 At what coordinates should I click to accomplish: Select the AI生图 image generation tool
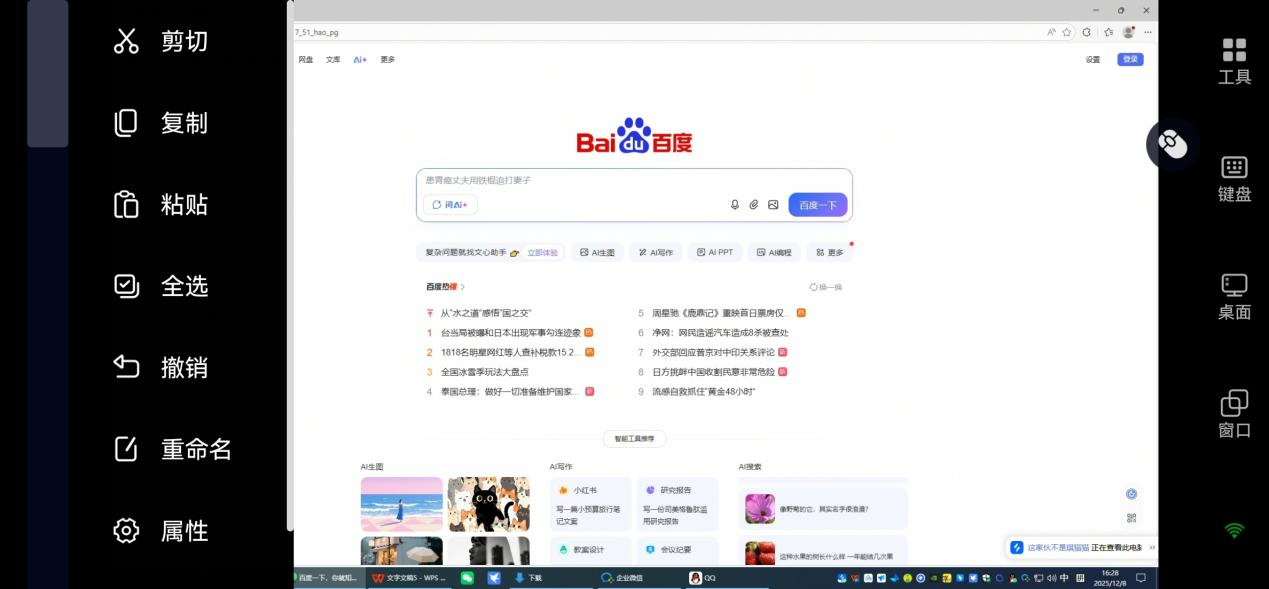point(597,252)
